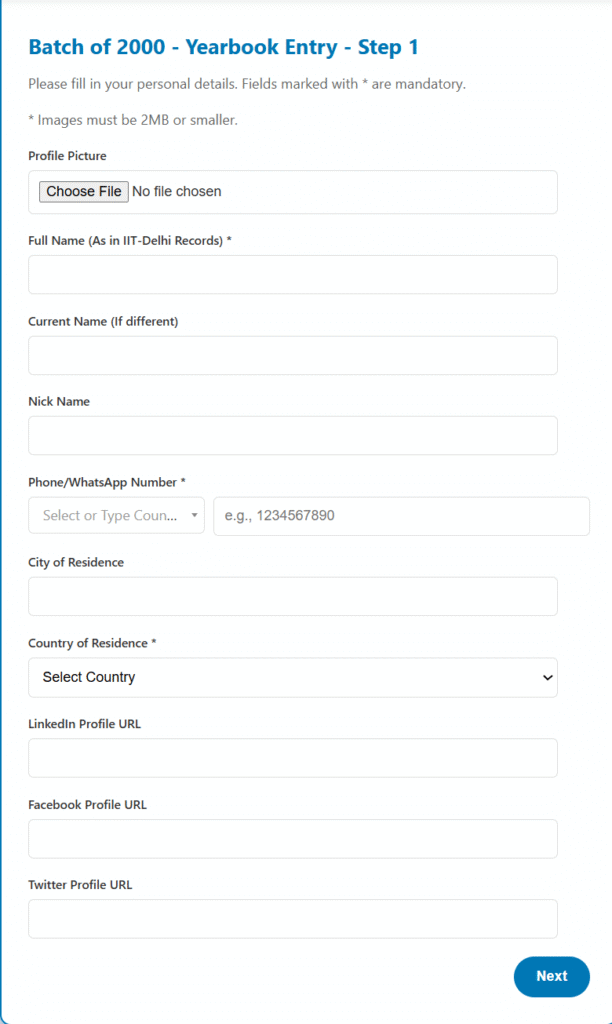Click the LinkedIn Profile URL label
This screenshot has height=1024, width=612.
tap(84, 724)
